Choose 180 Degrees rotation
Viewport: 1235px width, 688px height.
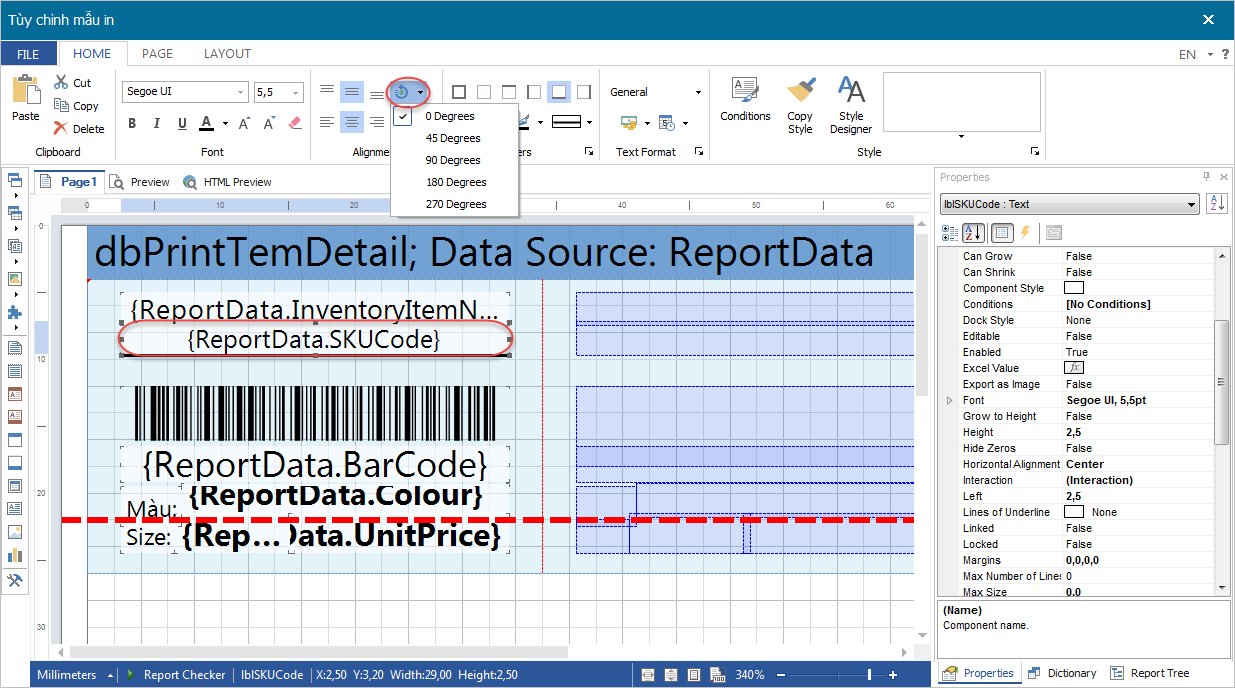coord(456,182)
